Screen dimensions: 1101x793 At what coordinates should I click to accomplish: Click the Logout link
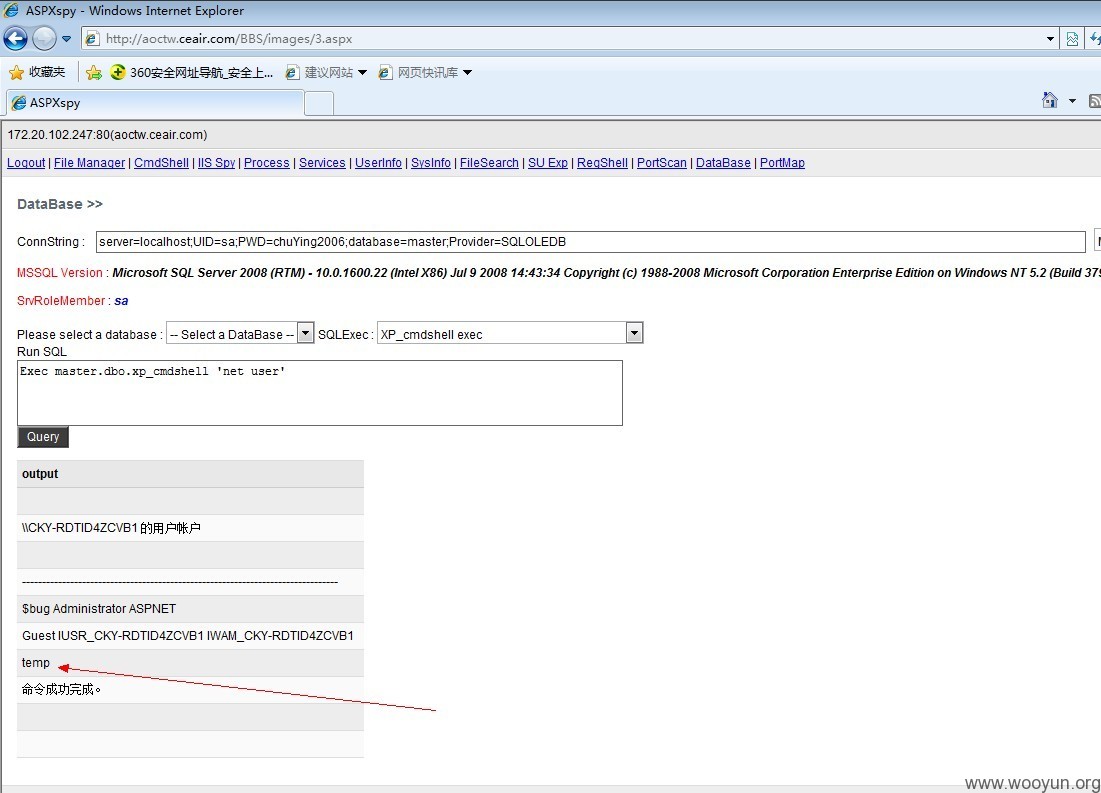(26, 163)
